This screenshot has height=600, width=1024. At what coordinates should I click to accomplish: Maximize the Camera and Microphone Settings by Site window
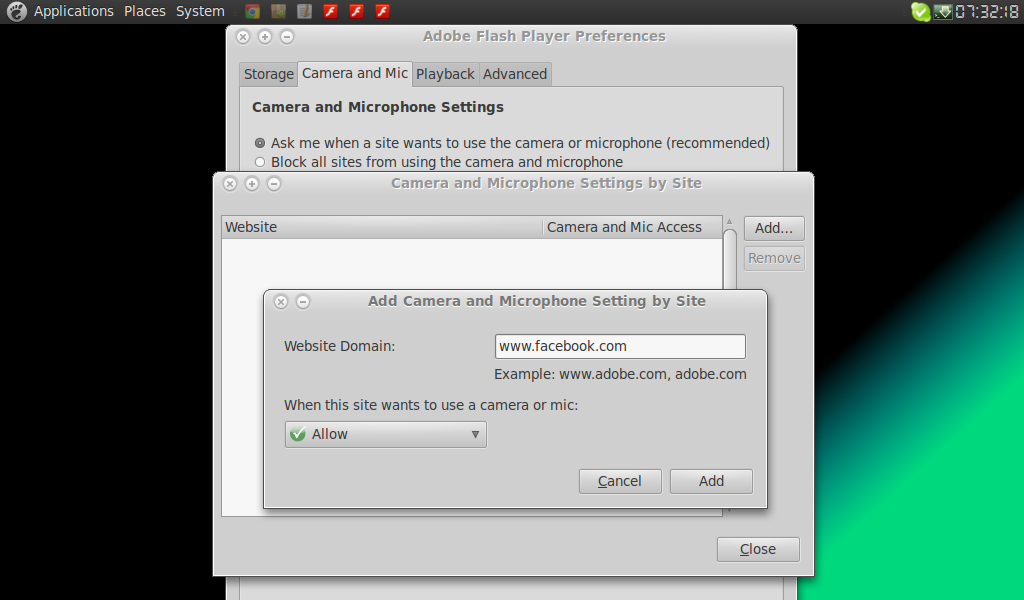[252, 184]
